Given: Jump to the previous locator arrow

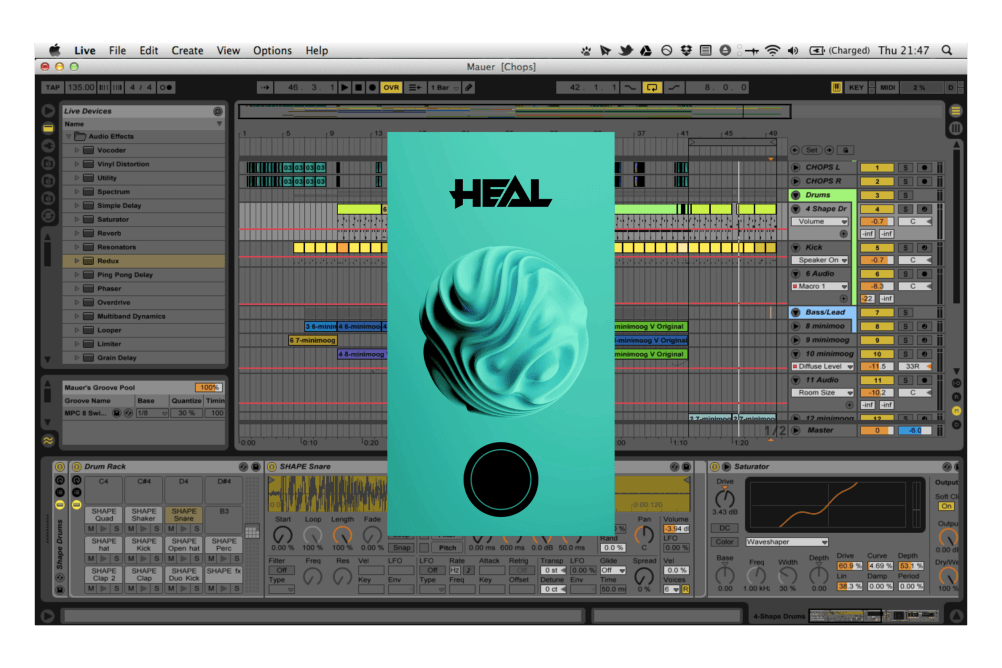Looking at the screenshot, I should tap(795, 150).
